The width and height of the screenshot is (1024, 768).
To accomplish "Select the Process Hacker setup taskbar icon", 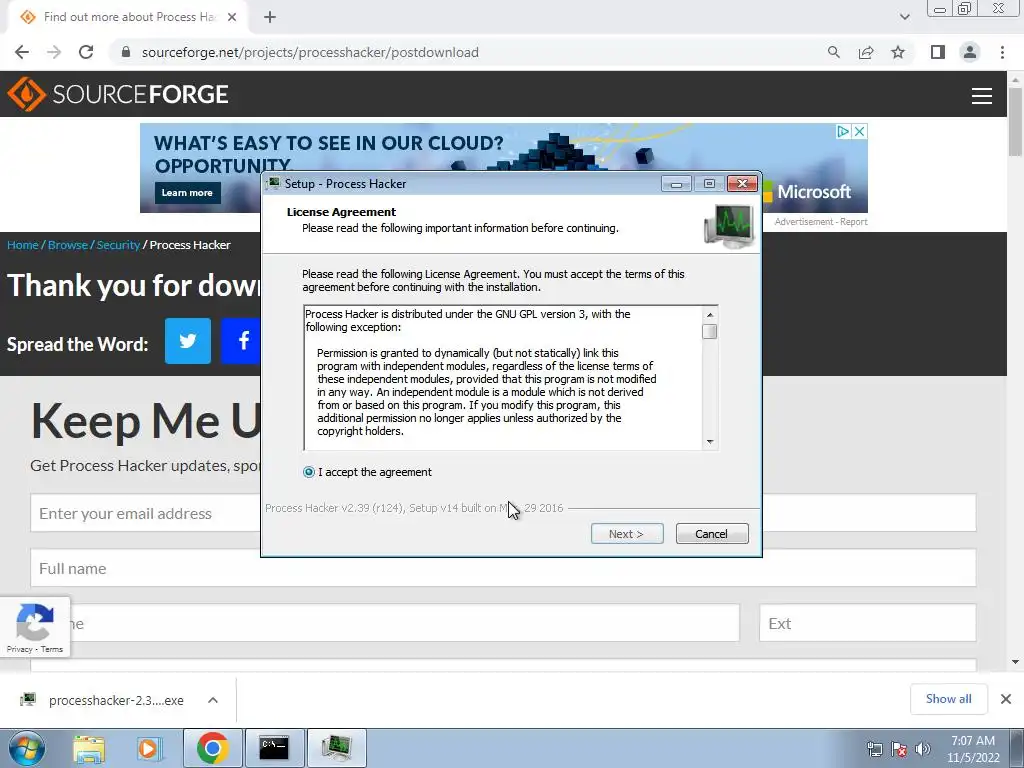I will (336, 748).
